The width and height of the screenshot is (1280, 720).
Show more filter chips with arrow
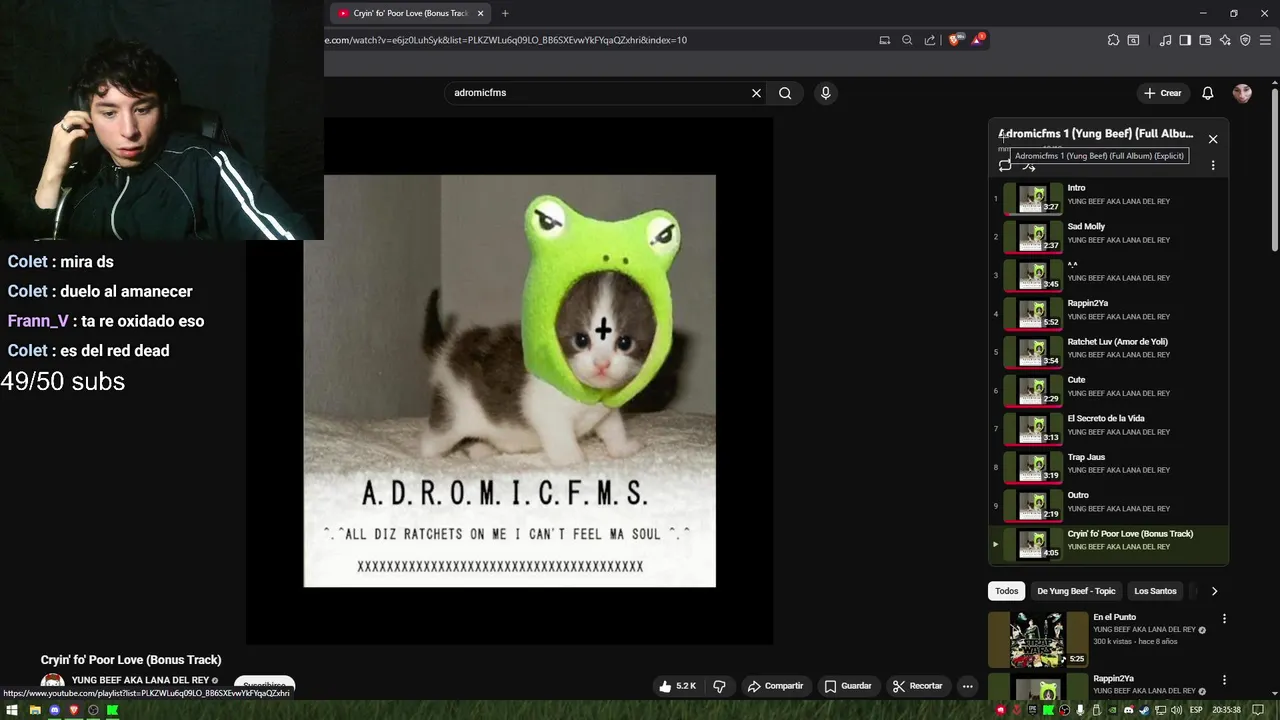pyautogui.click(x=1214, y=591)
